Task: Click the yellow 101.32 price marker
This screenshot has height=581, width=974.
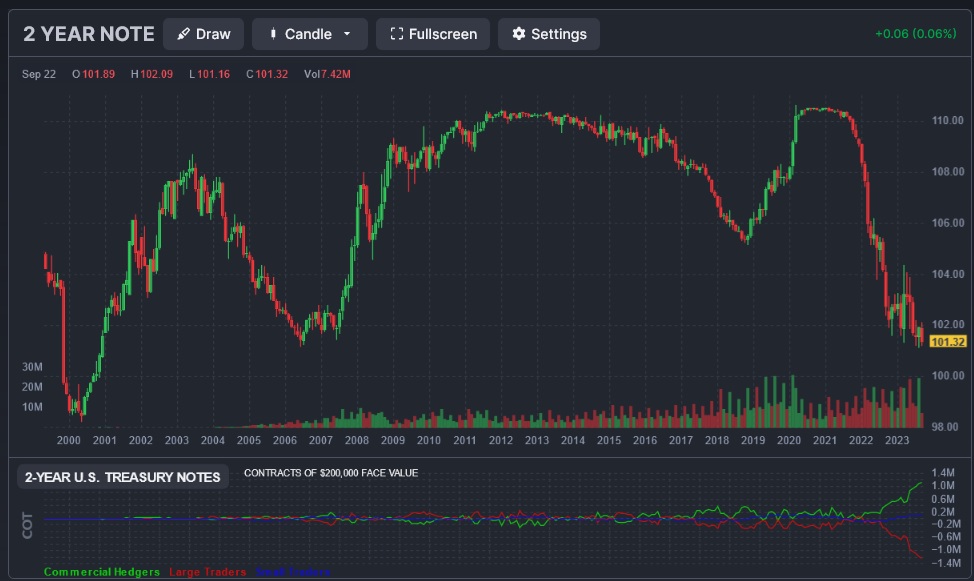Action: (x=948, y=342)
